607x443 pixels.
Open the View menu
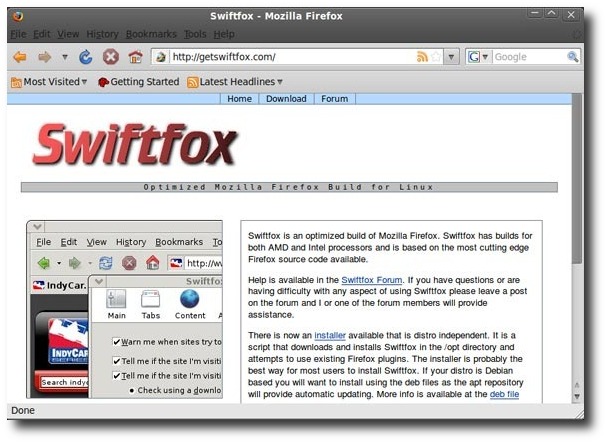pyautogui.click(x=68, y=34)
